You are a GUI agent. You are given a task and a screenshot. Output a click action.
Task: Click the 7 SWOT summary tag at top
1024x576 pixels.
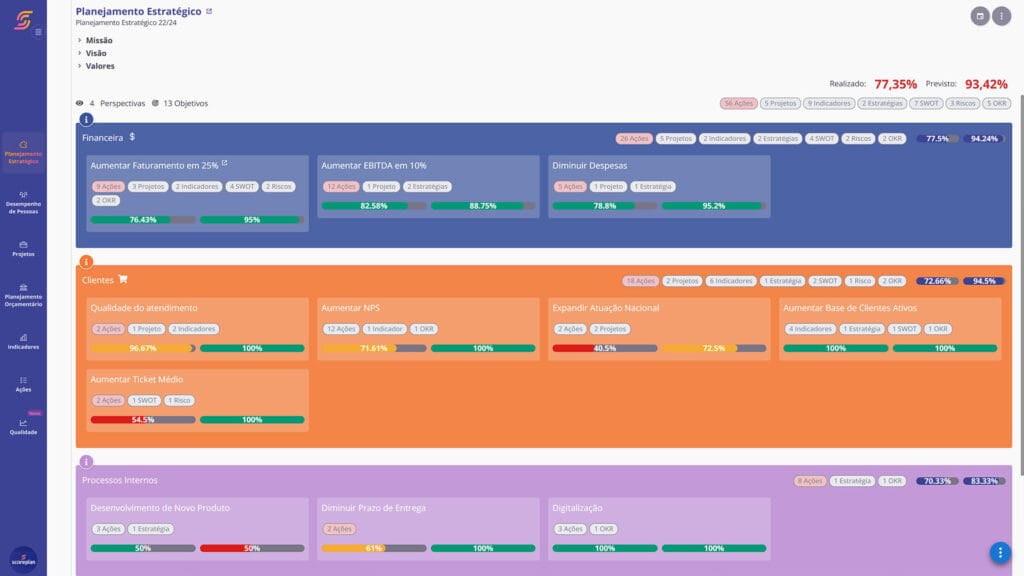[x=926, y=103]
